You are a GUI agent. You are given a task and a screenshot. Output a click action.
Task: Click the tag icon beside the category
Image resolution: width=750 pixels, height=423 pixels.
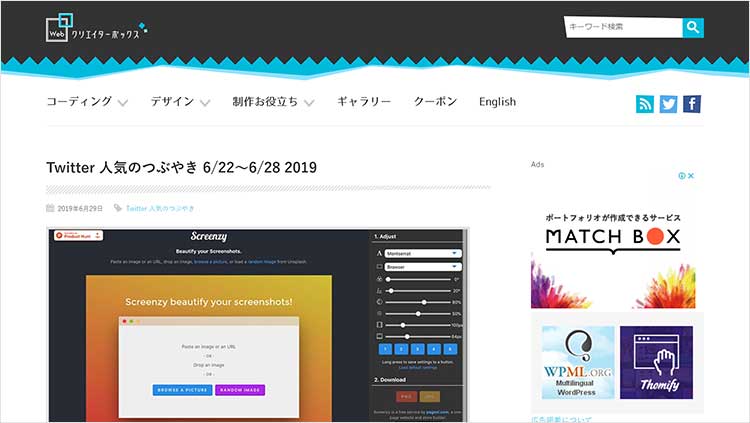(118, 208)
